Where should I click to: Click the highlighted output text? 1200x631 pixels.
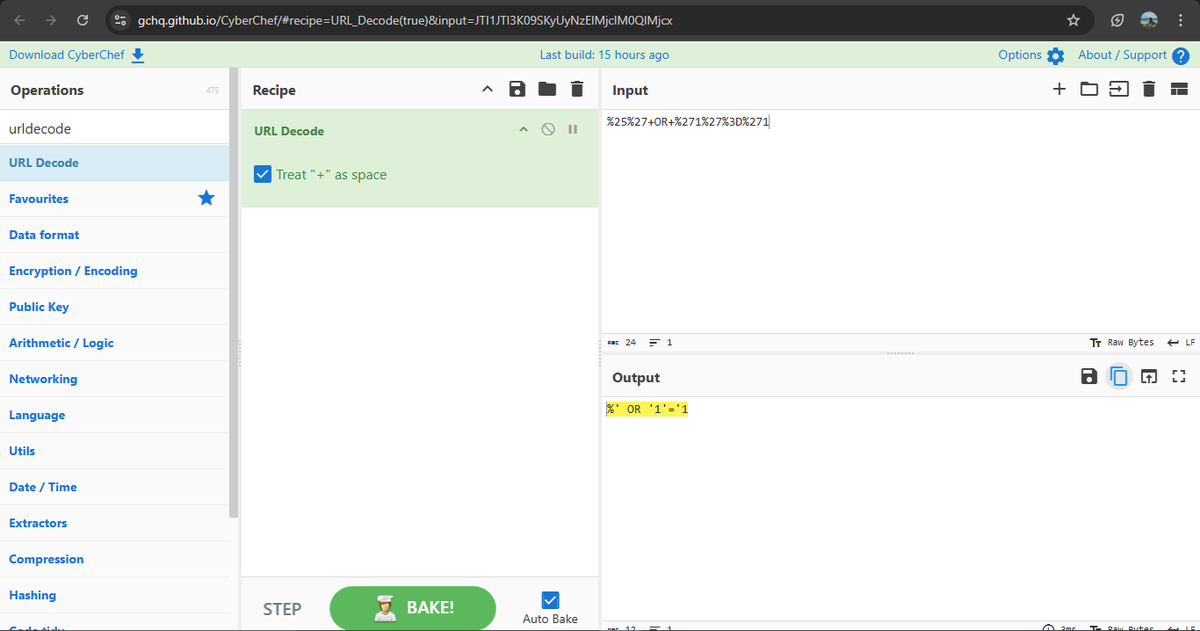(x=647, y=410)
